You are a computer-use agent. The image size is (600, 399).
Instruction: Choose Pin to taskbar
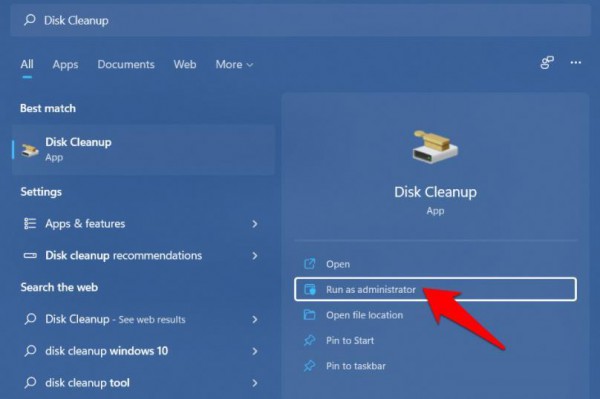[x=435, y=366]
